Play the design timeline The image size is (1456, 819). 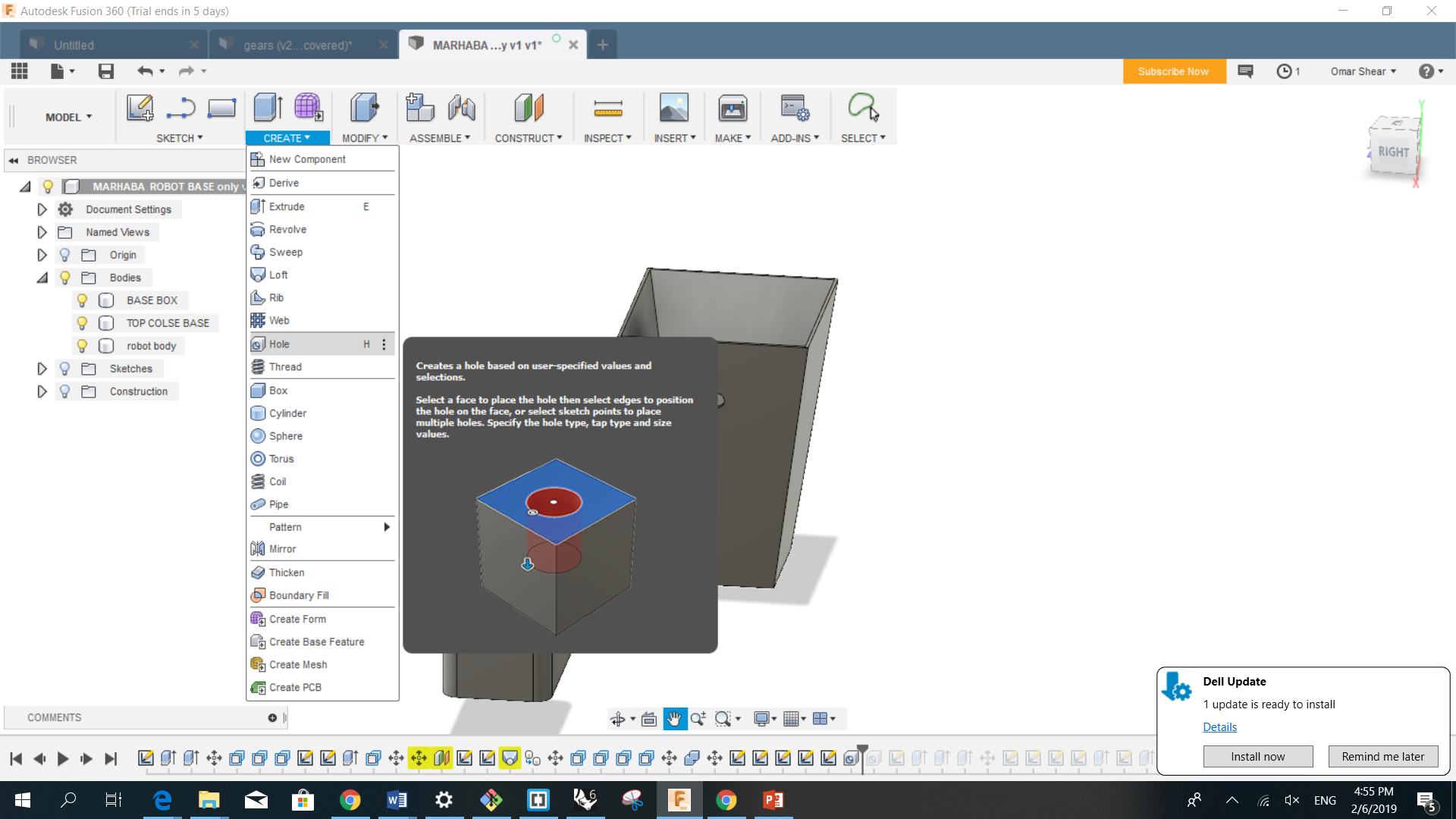tap(63, 758)
